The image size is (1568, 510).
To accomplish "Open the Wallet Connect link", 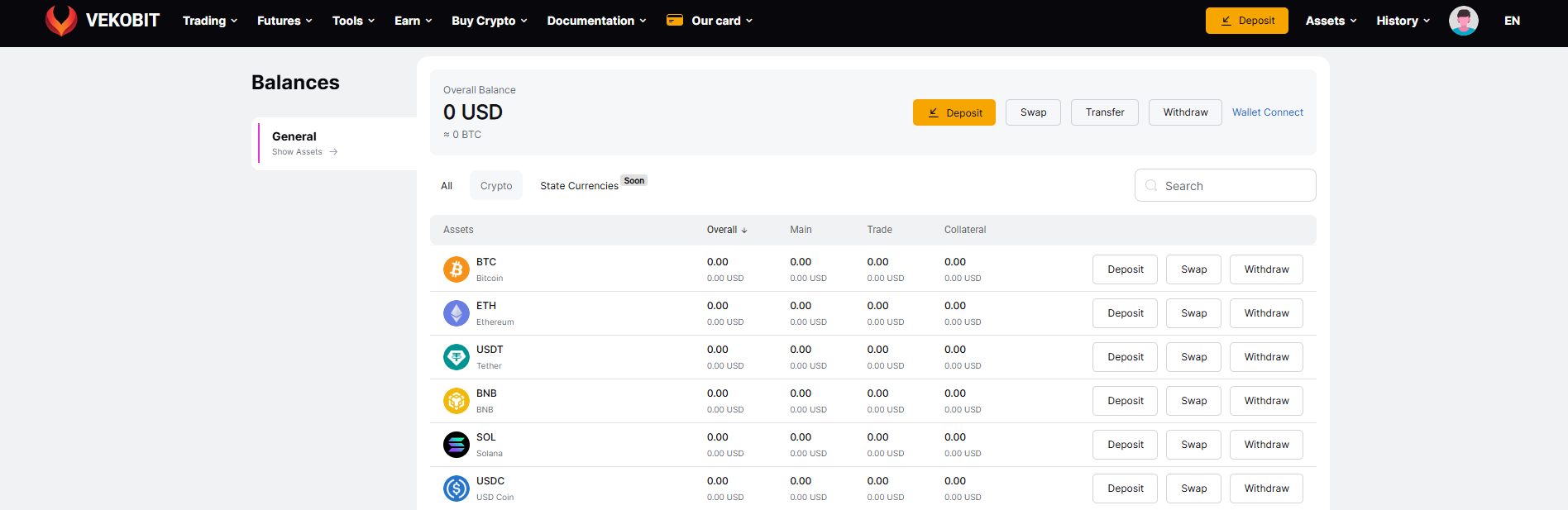I will (1268, 112).
